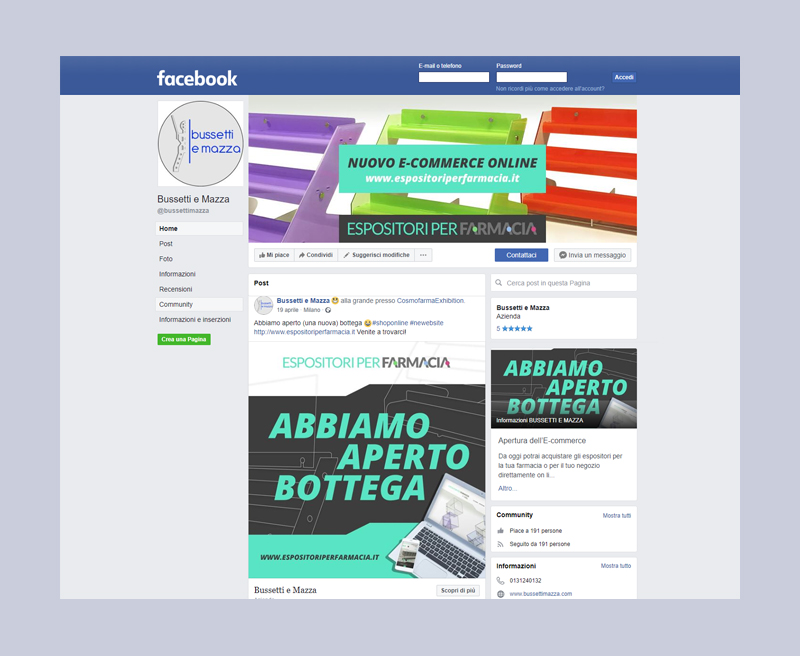Open Informazioni e inserzioni section
The width and height of the screenshot is (800, 656).
coord(195,319)
